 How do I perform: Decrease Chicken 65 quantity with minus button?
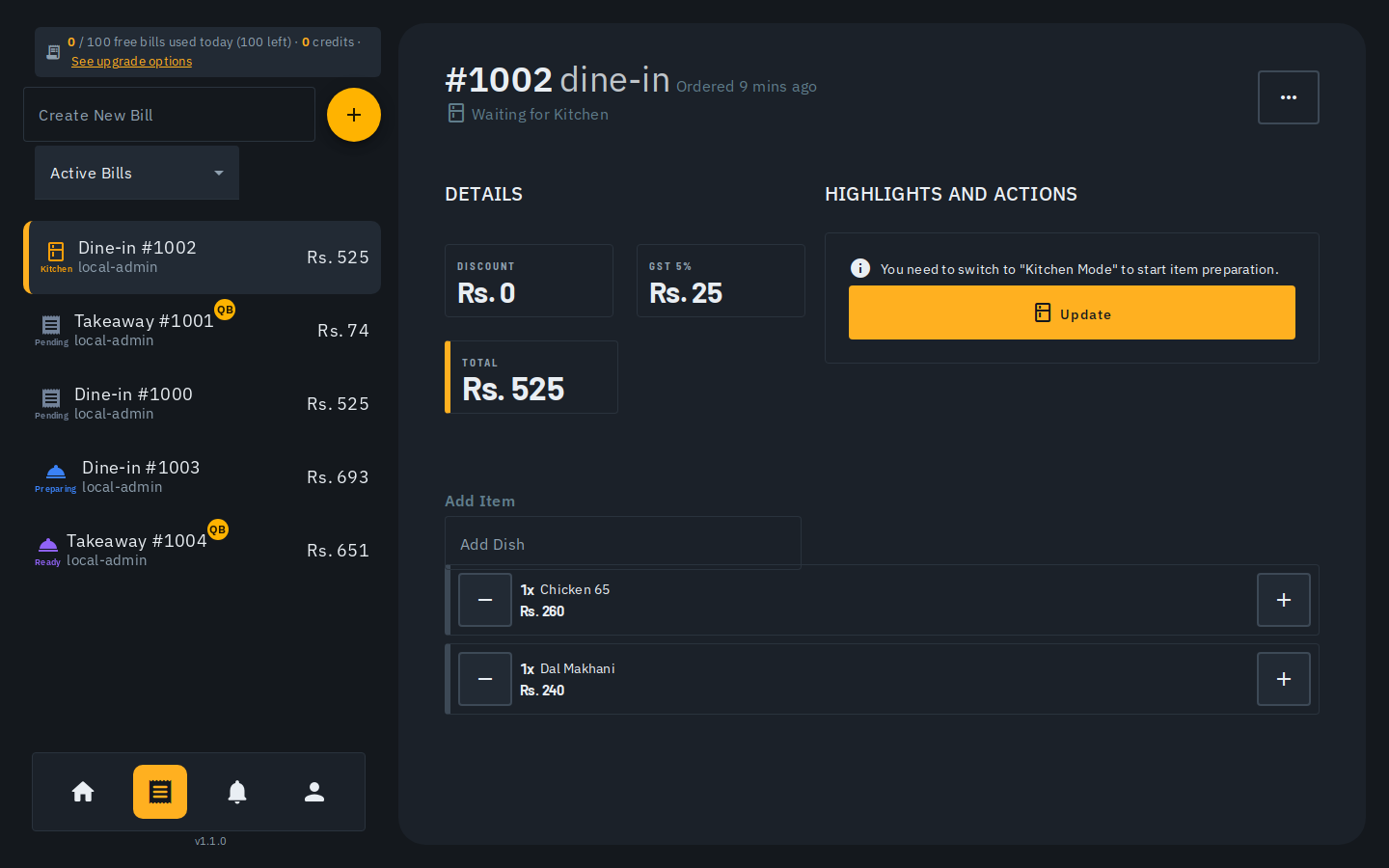tap(485, 600)
